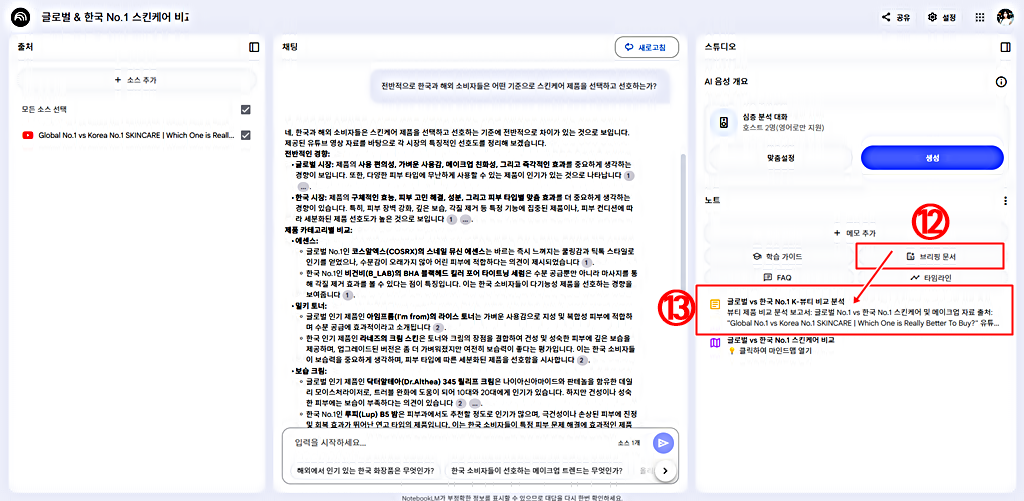Collapse the sources (출처) panel
The height and width of the screenshot is (501, 1024).
coord(254,47)
